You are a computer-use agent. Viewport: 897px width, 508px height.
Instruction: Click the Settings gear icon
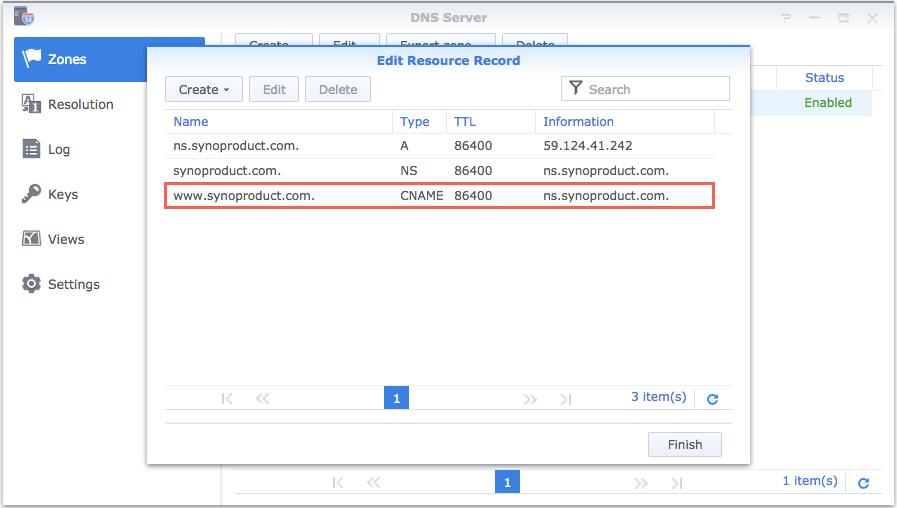click(31, 284)
